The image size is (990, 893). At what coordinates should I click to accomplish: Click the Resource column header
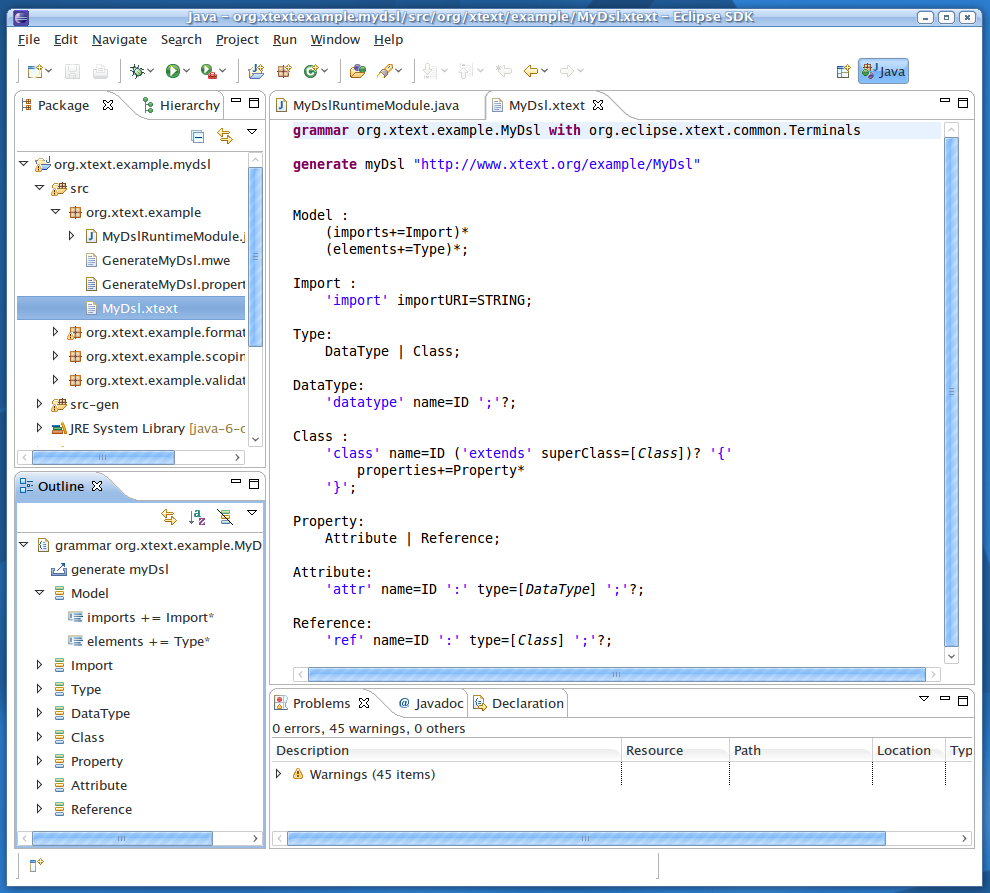tap(675, 750)
